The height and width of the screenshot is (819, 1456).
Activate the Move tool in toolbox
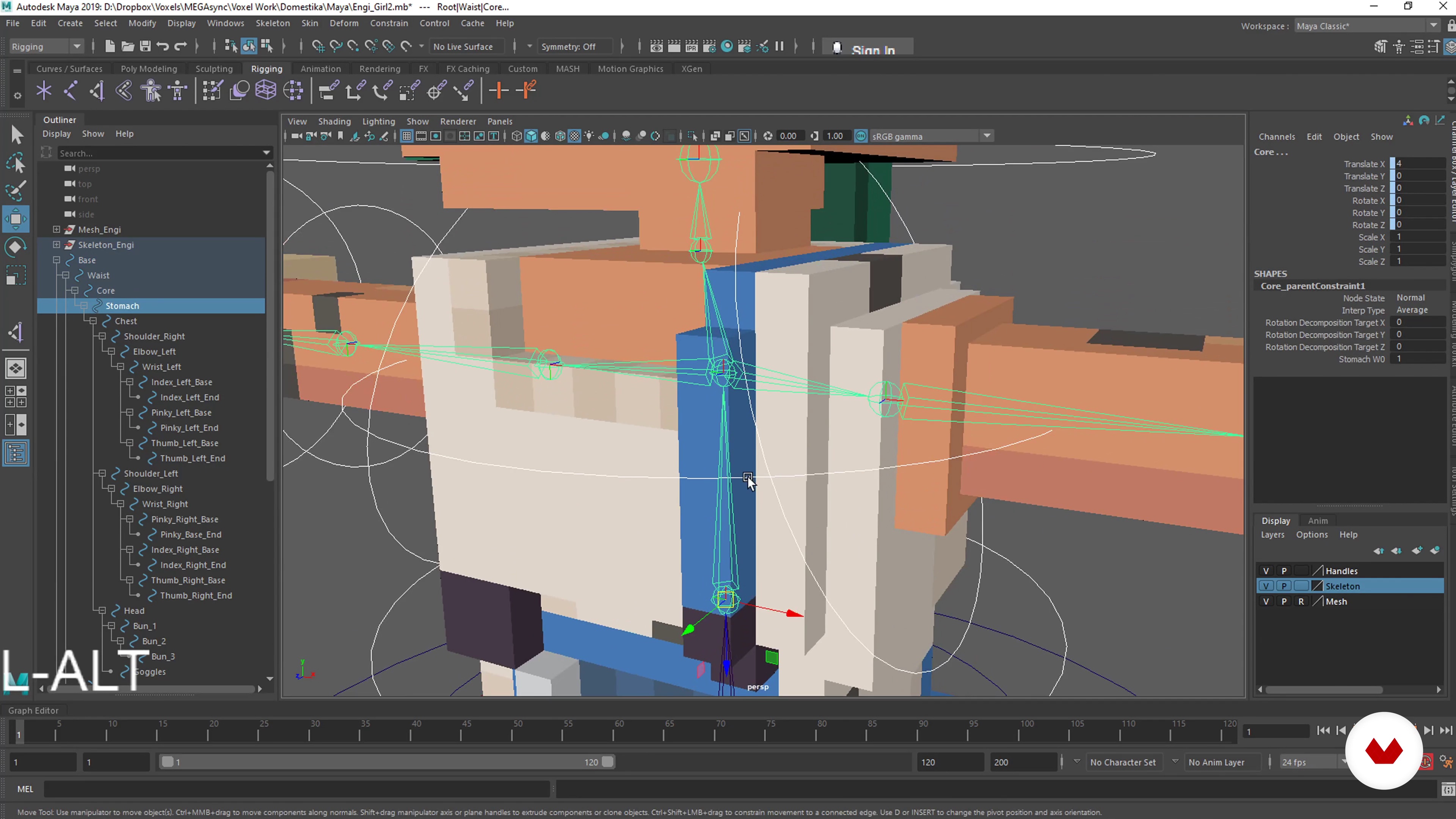16,219
